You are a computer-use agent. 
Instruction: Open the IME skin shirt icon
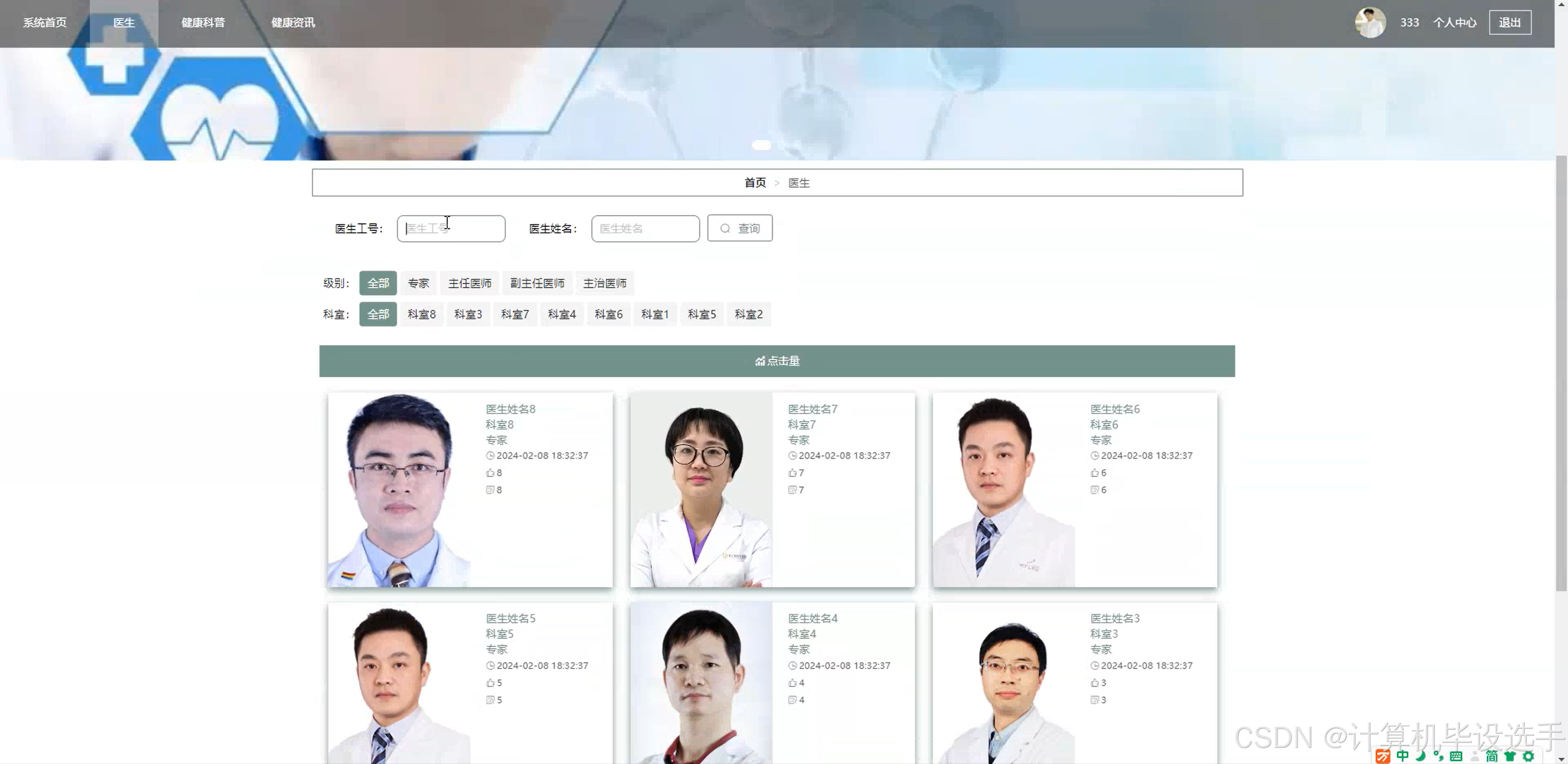[1510, 756]
